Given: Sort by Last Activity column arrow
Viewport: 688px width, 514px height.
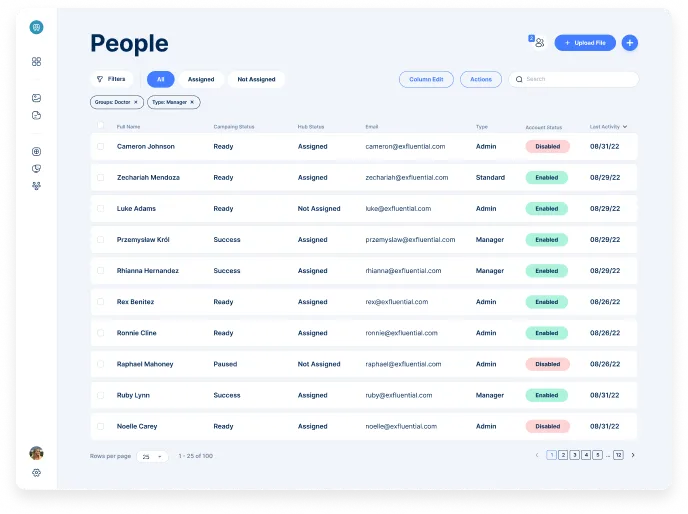Looking at the screenshot, I should [625, 127].
